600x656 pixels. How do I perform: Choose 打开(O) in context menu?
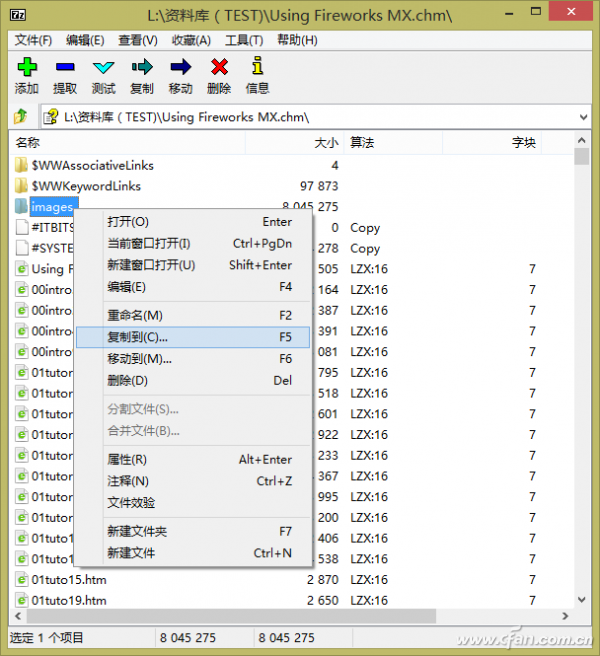pyautogui.click(x=193, y=222)
